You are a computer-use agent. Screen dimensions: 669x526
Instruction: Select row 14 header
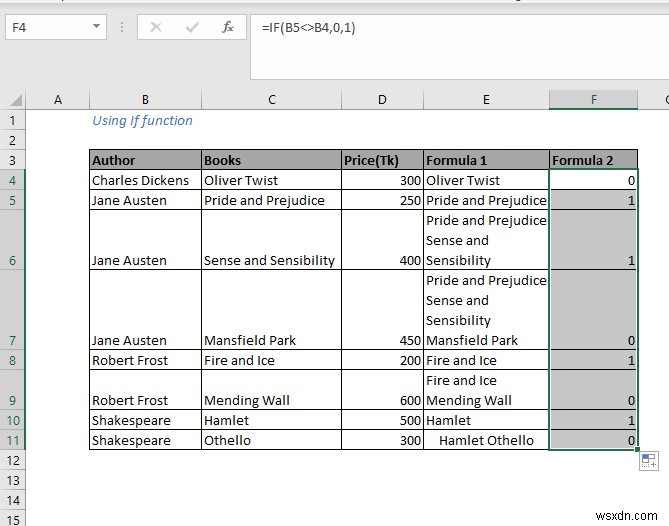pos(13,500)
